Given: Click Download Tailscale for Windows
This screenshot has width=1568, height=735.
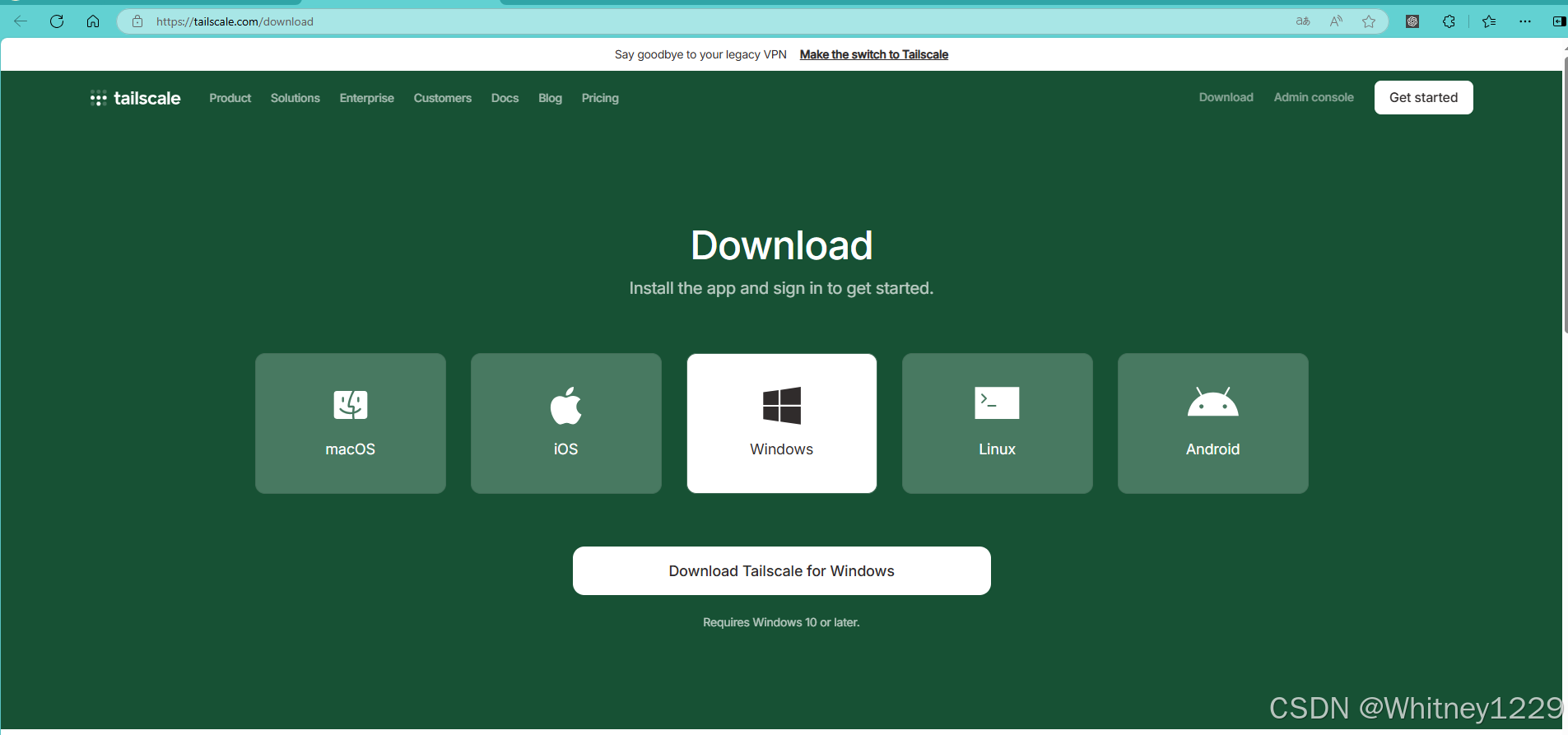Looking at the screenshot, I should pyautogui.click(x=782, y=570).
